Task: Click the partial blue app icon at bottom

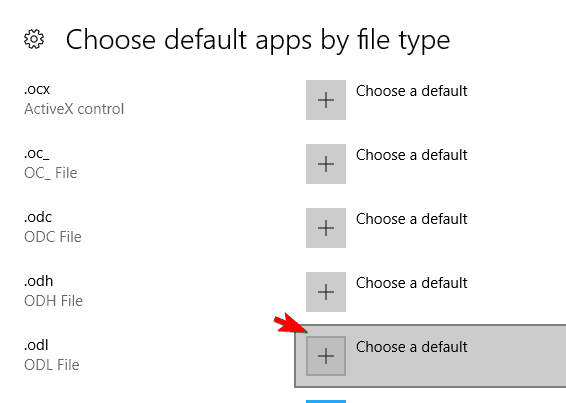Action: [x=326, y=401]
